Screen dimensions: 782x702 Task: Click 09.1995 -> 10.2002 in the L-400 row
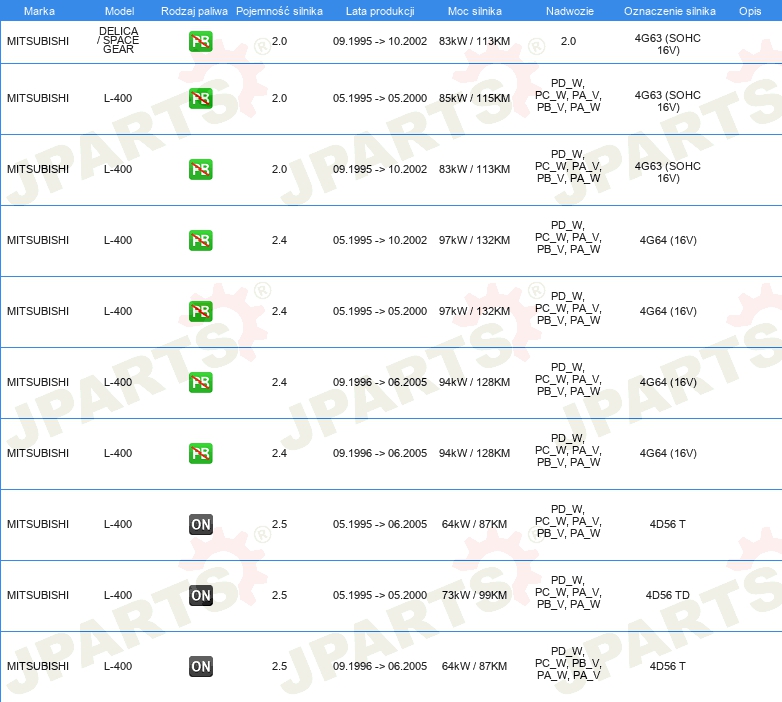(x=380, y=170)
